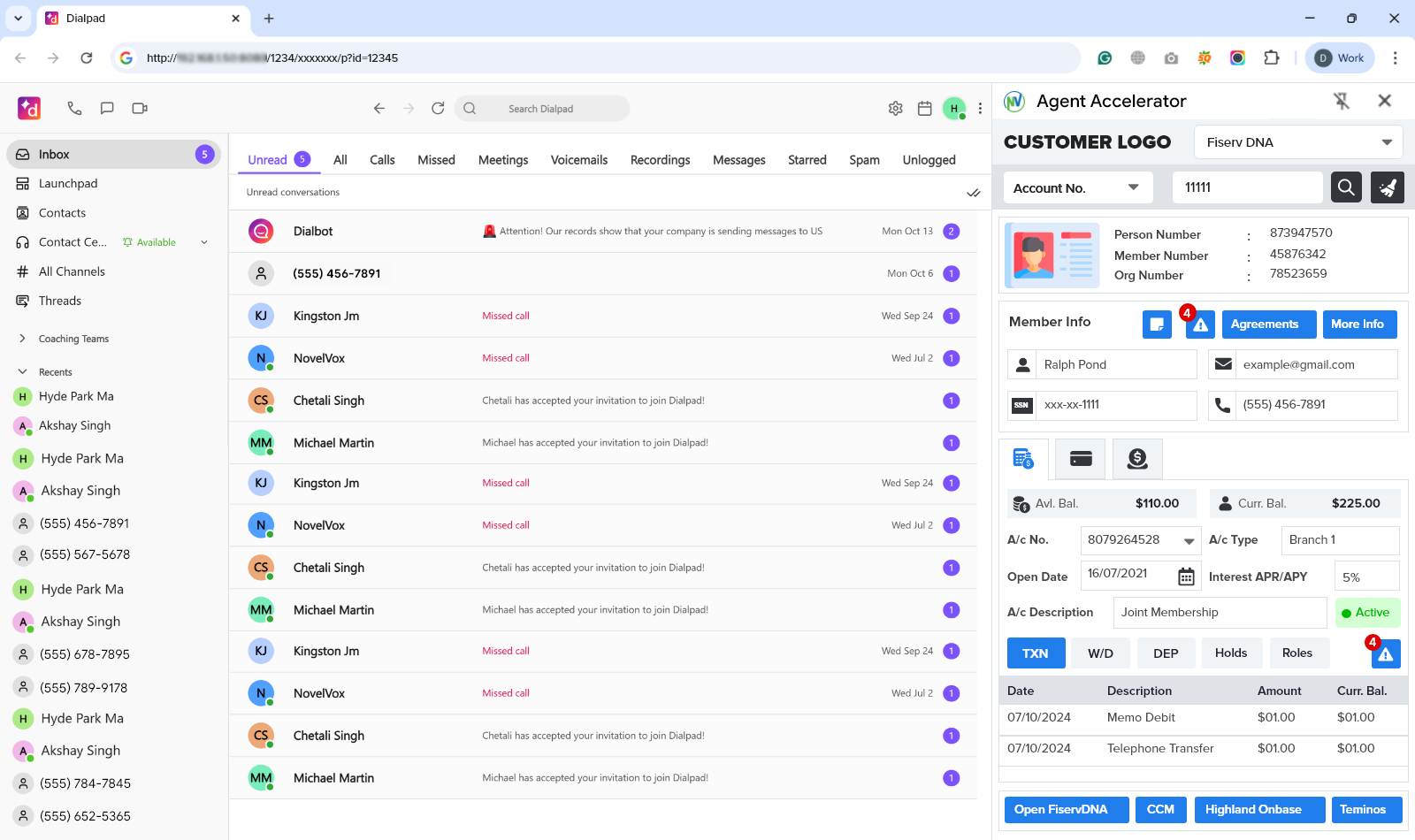Open the Chrome menu three dots
The height and width of the screenshot is (840, 1415).
click(x=1396, y=58)
